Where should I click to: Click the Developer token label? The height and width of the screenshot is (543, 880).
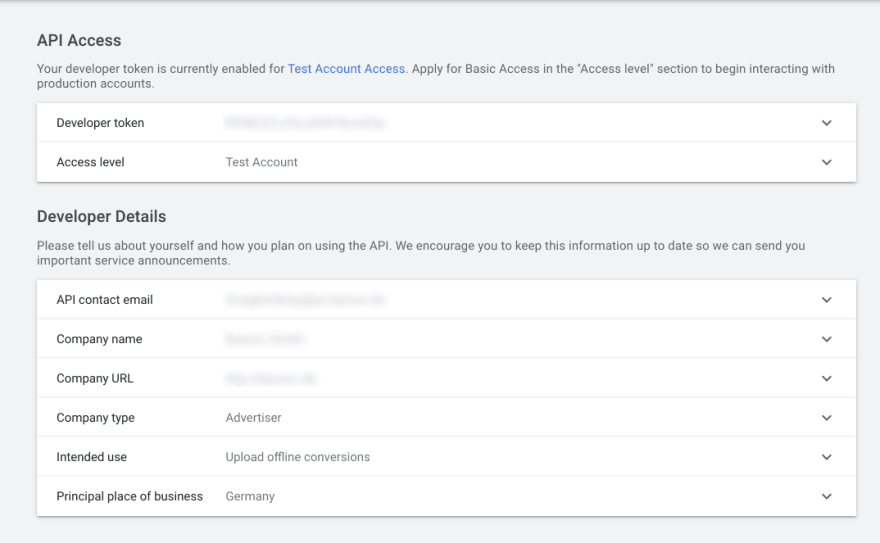pos(100,123)
